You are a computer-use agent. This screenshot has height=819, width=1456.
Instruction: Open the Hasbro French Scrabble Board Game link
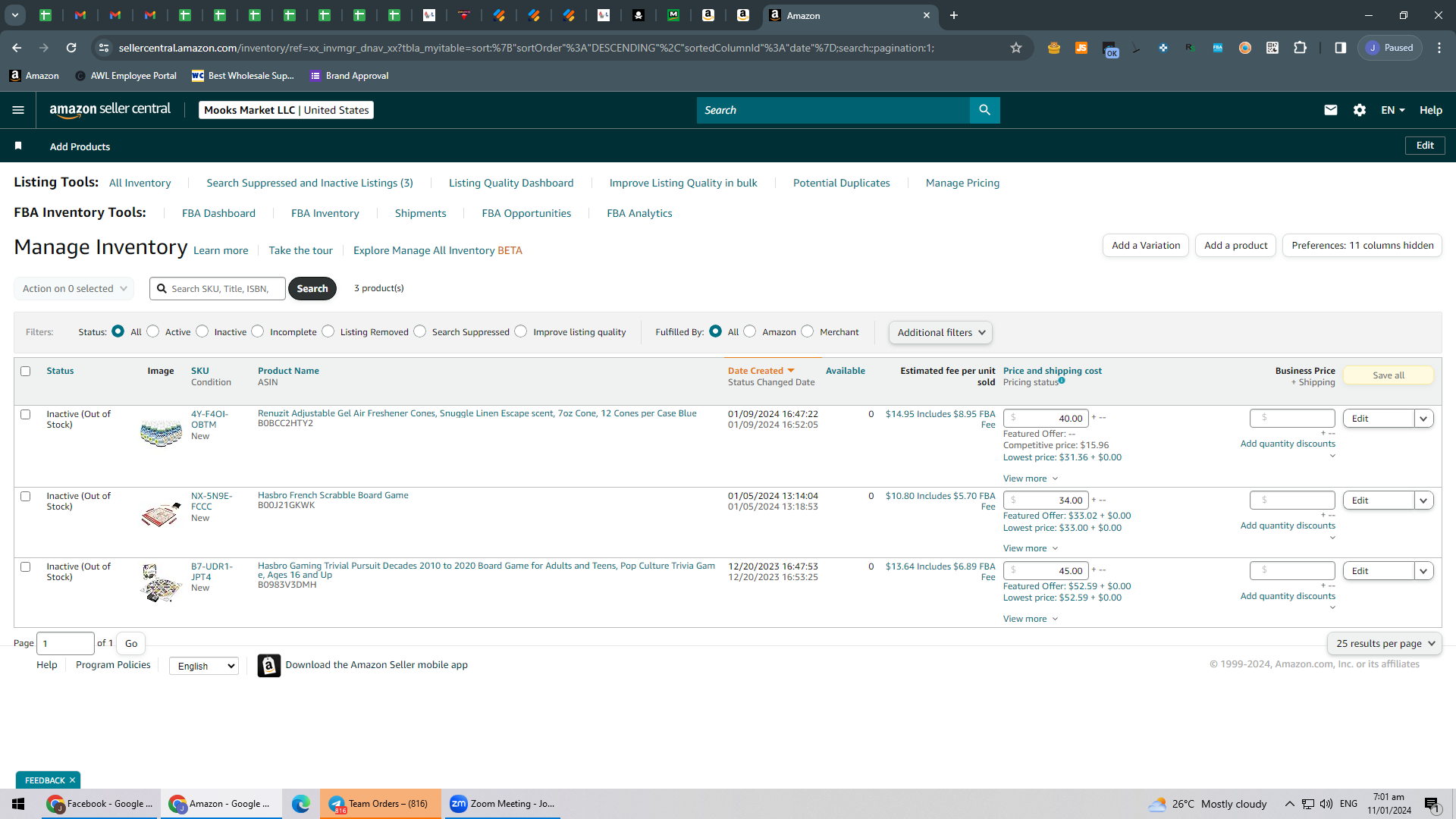click(333, 495)
